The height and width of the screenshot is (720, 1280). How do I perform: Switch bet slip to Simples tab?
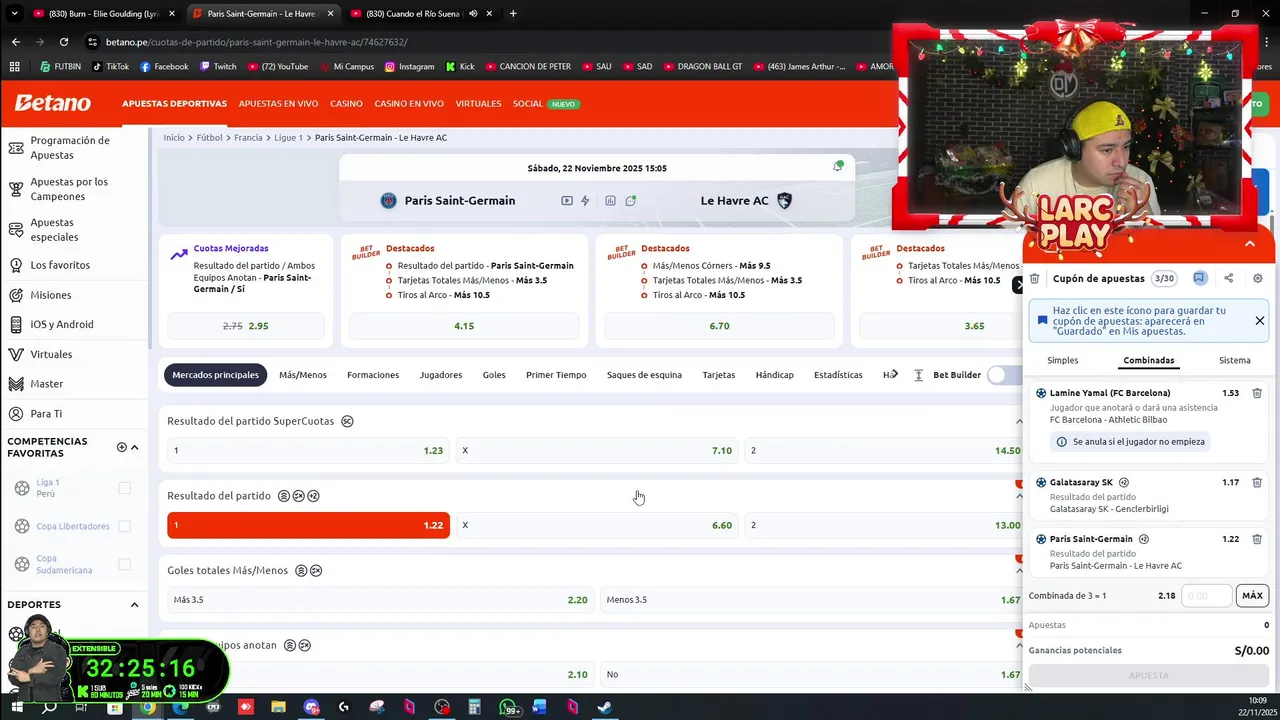point(1063,360)
